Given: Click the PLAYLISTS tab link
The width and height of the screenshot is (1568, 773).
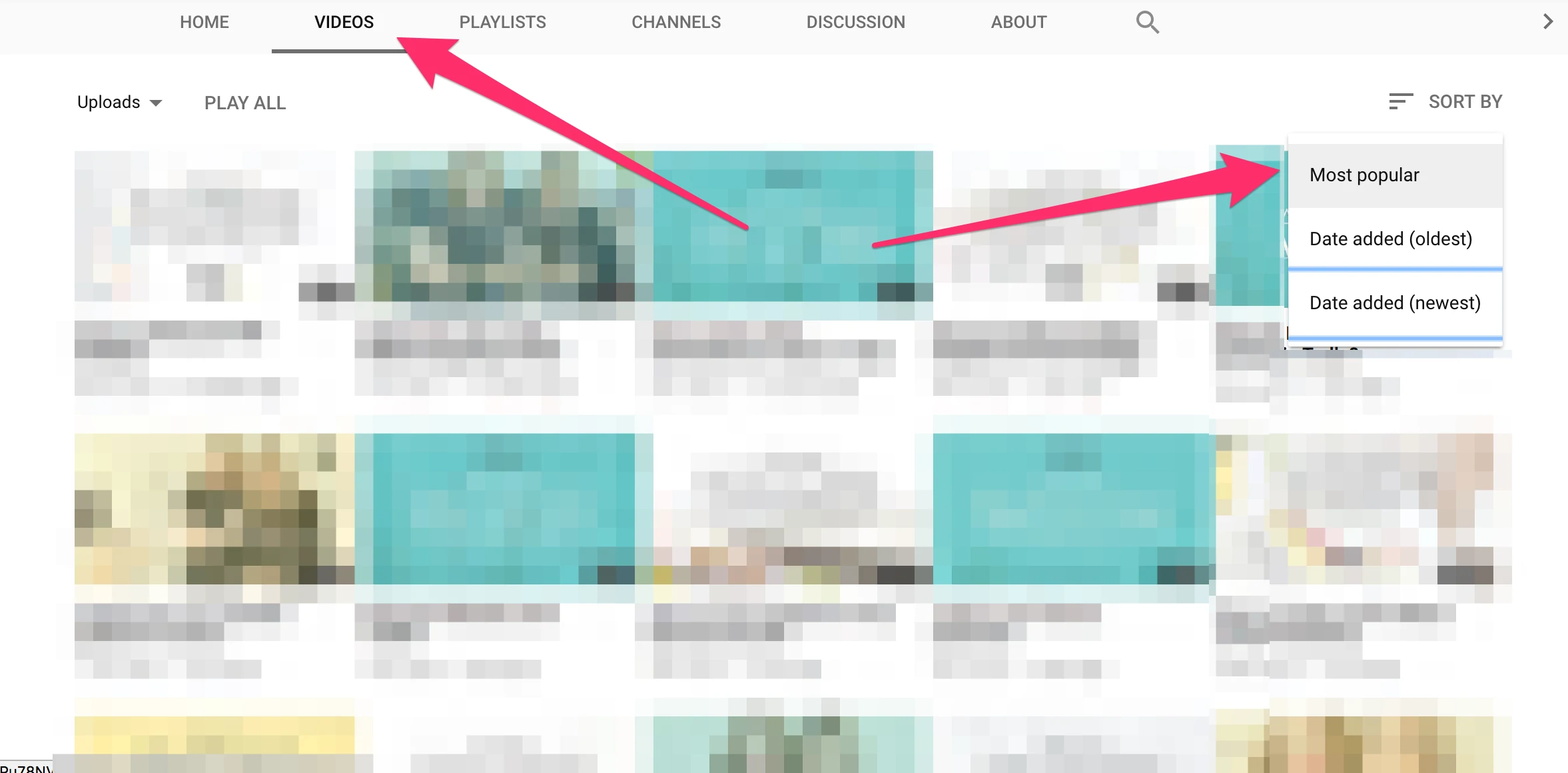Looking at the screenshot, I should click(x=501, y=21).
